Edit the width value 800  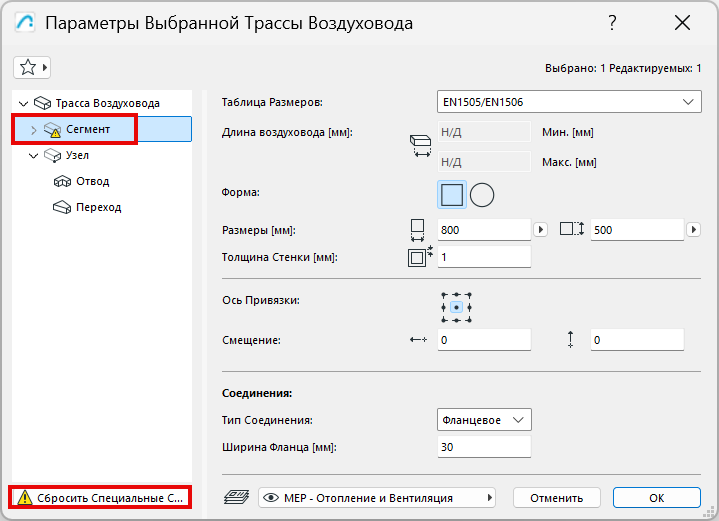point(484,230)
